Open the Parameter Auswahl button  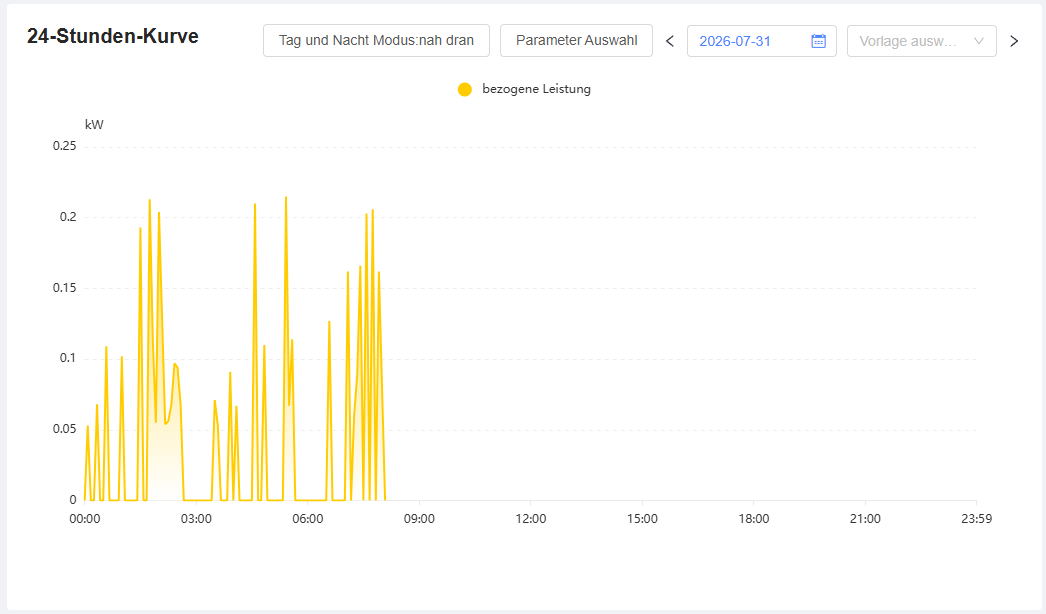[576, 41]
